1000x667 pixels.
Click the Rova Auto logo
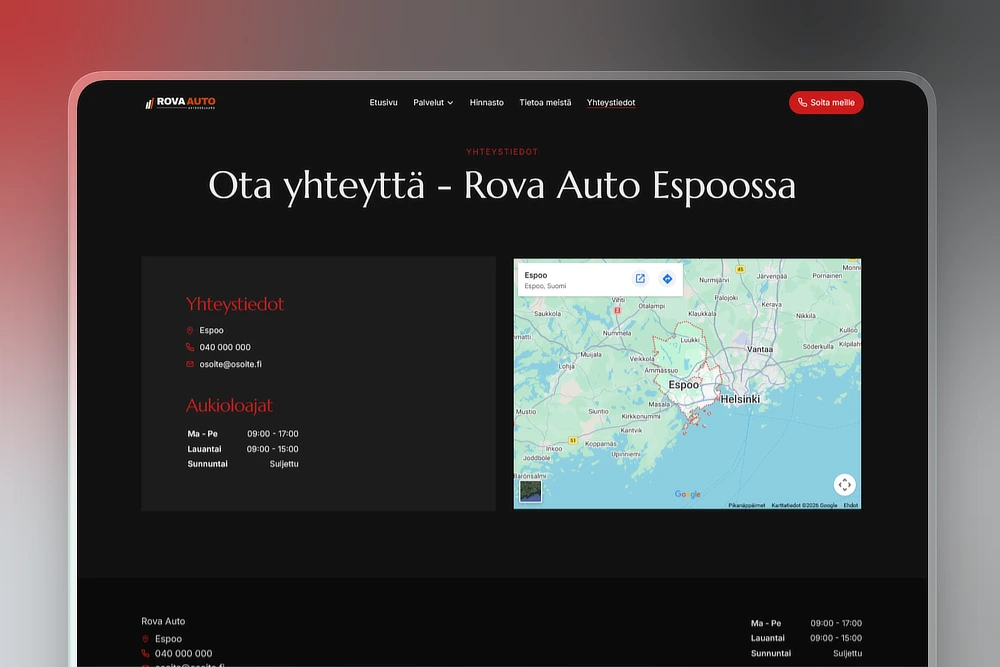point(180,103)
